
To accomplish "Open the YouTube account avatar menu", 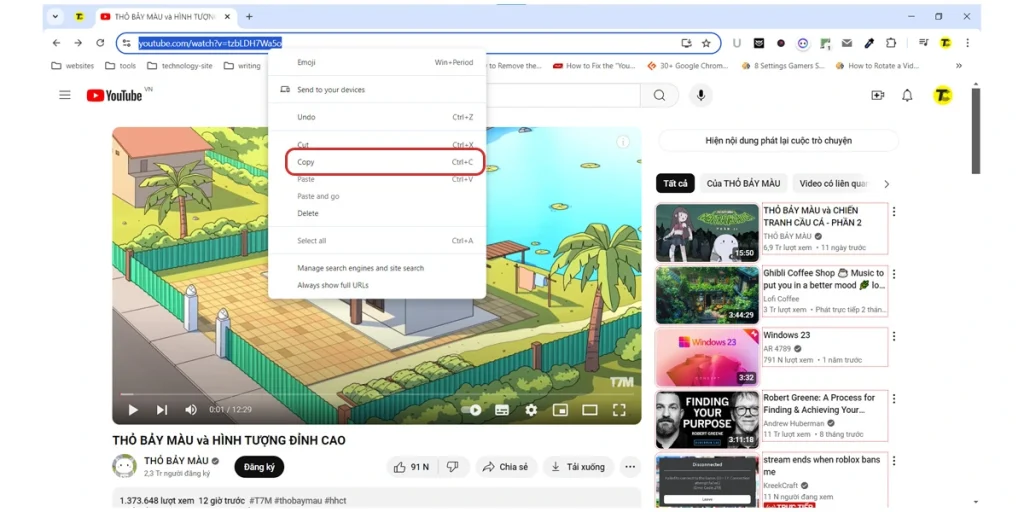I will (x=942, y=95).
